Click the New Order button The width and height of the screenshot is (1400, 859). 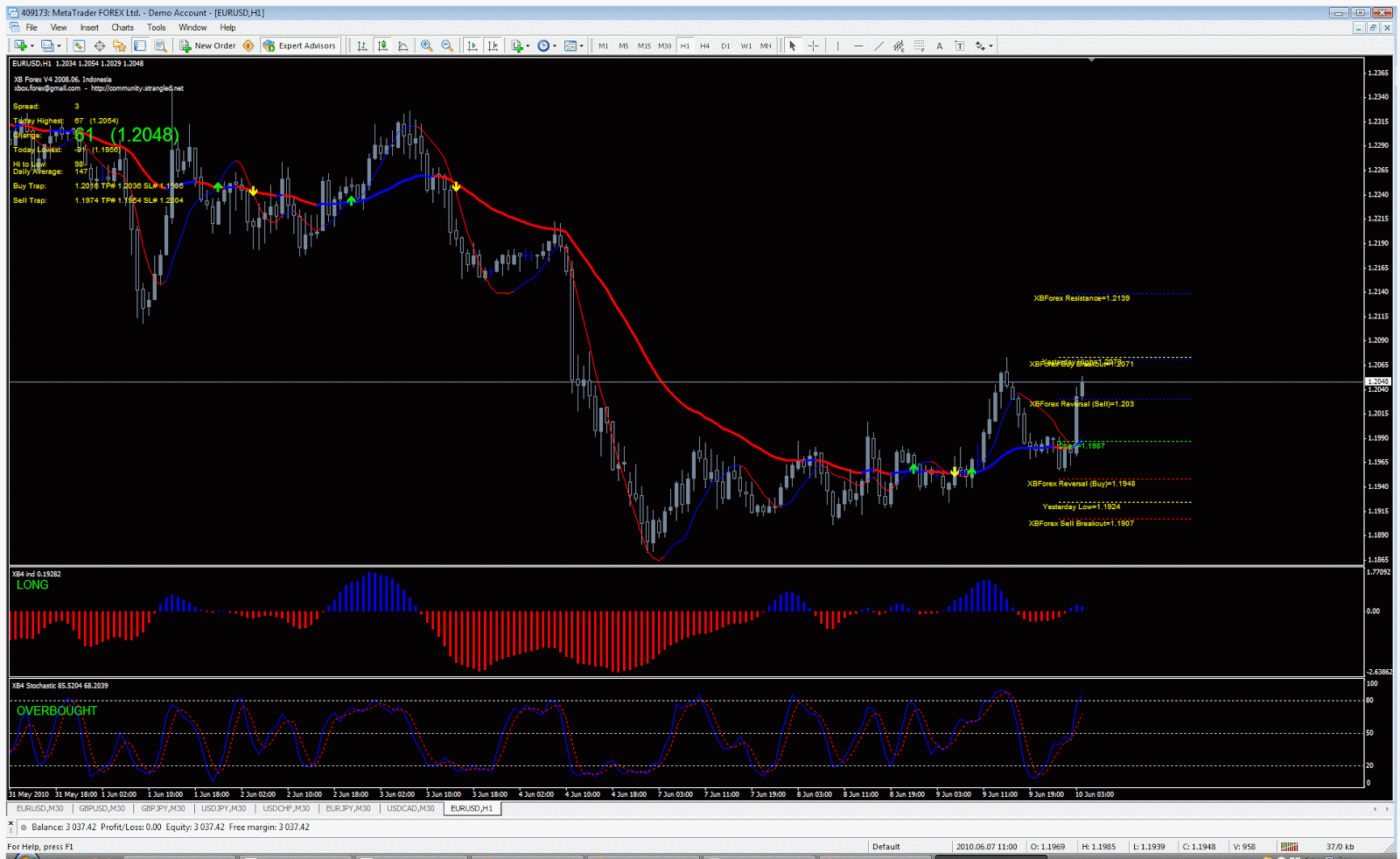click(x=208, y=45)
